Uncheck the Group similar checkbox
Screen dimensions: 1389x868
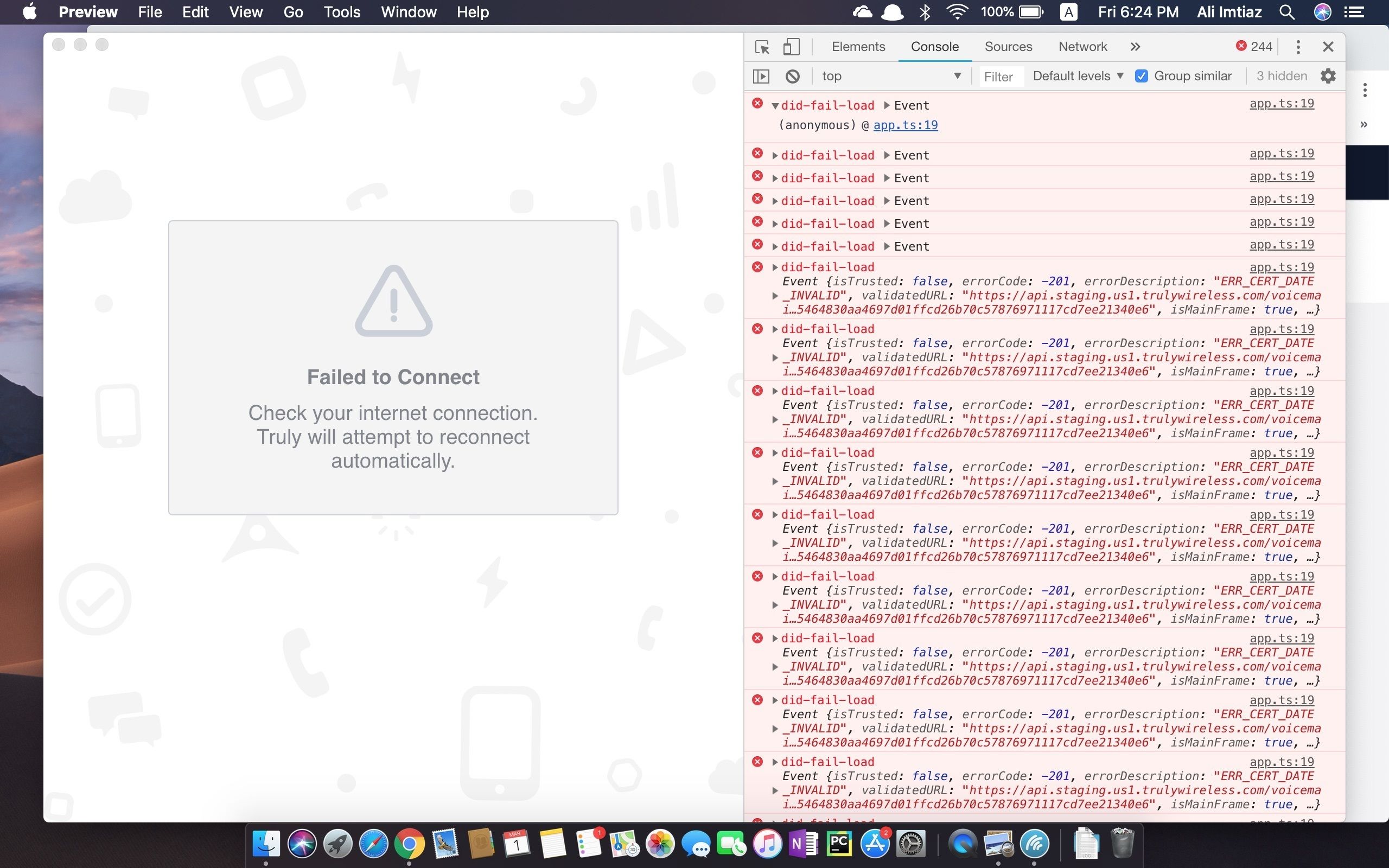(x=1141, y=76)
